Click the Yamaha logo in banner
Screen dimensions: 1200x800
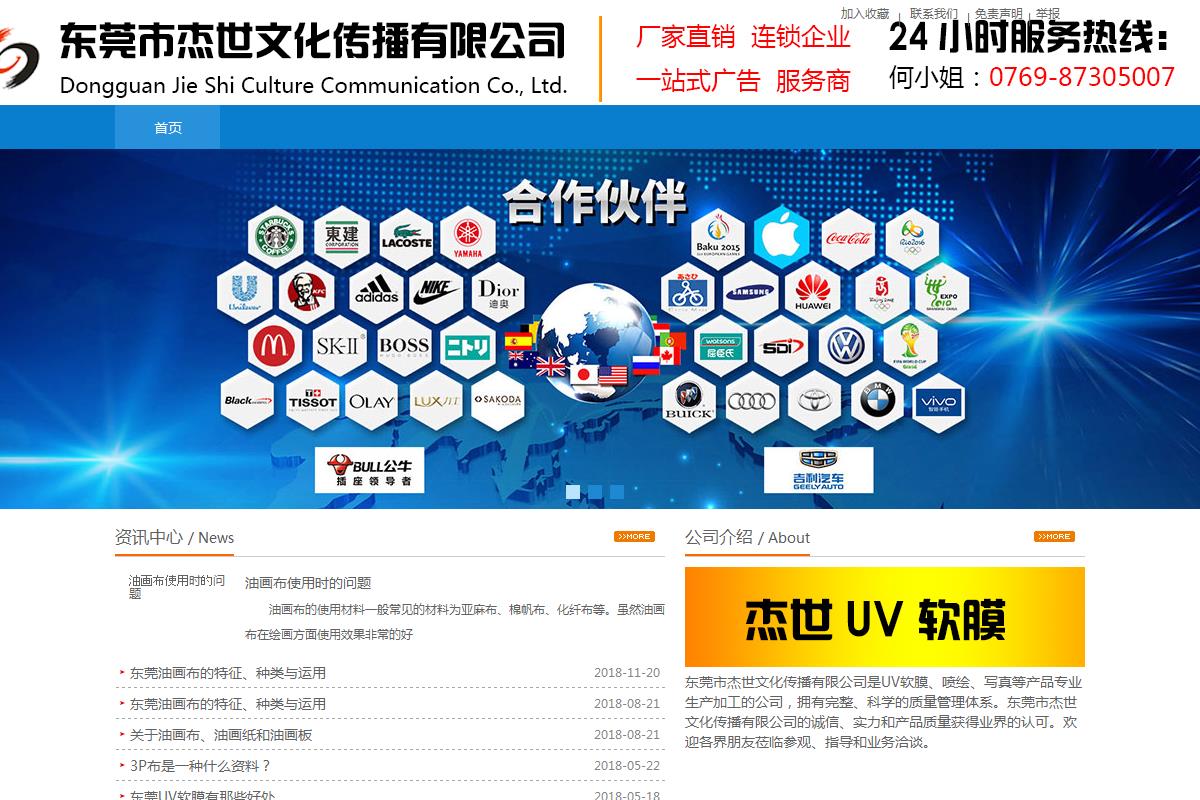click(467, 237)
